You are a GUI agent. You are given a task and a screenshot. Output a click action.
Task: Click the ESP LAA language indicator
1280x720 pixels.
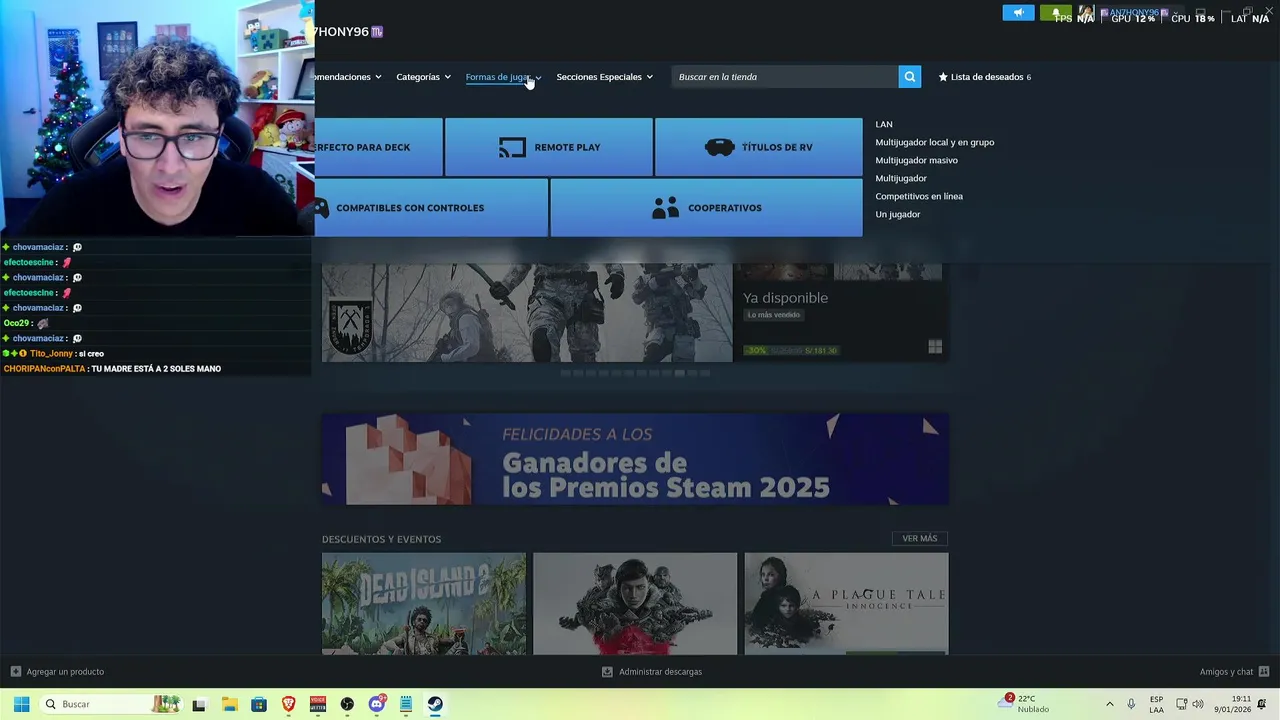[x=1156, y=704]
